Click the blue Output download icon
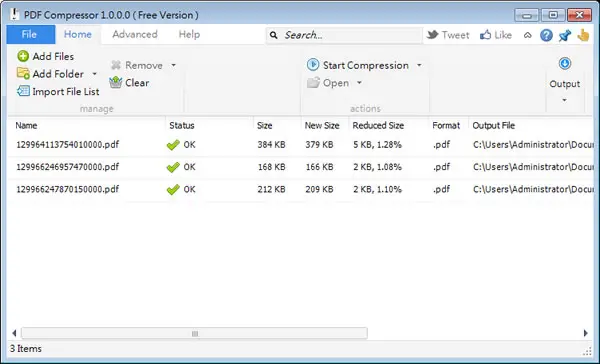This screenshot has height=364, width=600. click(565, 64)
